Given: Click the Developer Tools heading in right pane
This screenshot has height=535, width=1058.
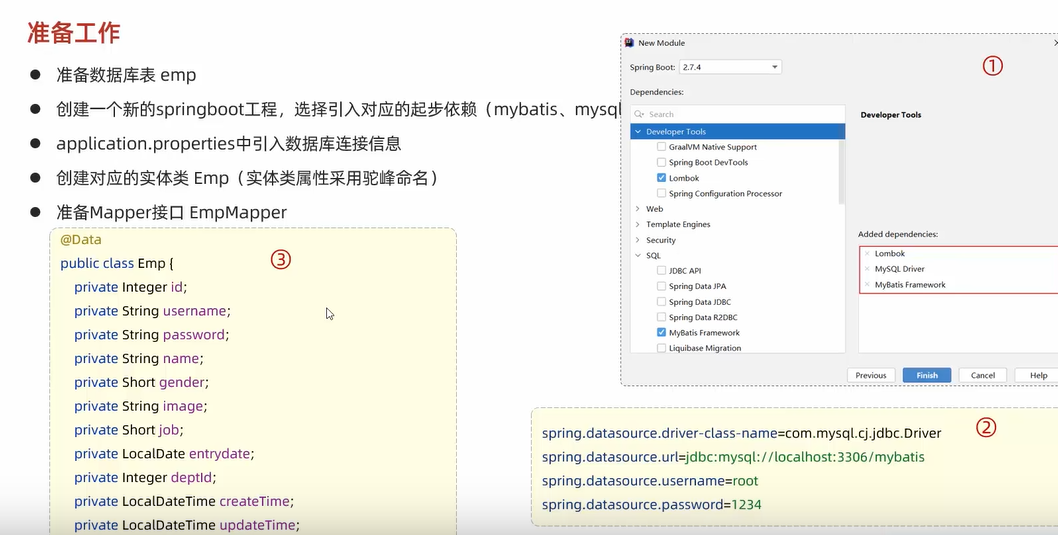Looking at the screenshot, I should click(891, 115).
